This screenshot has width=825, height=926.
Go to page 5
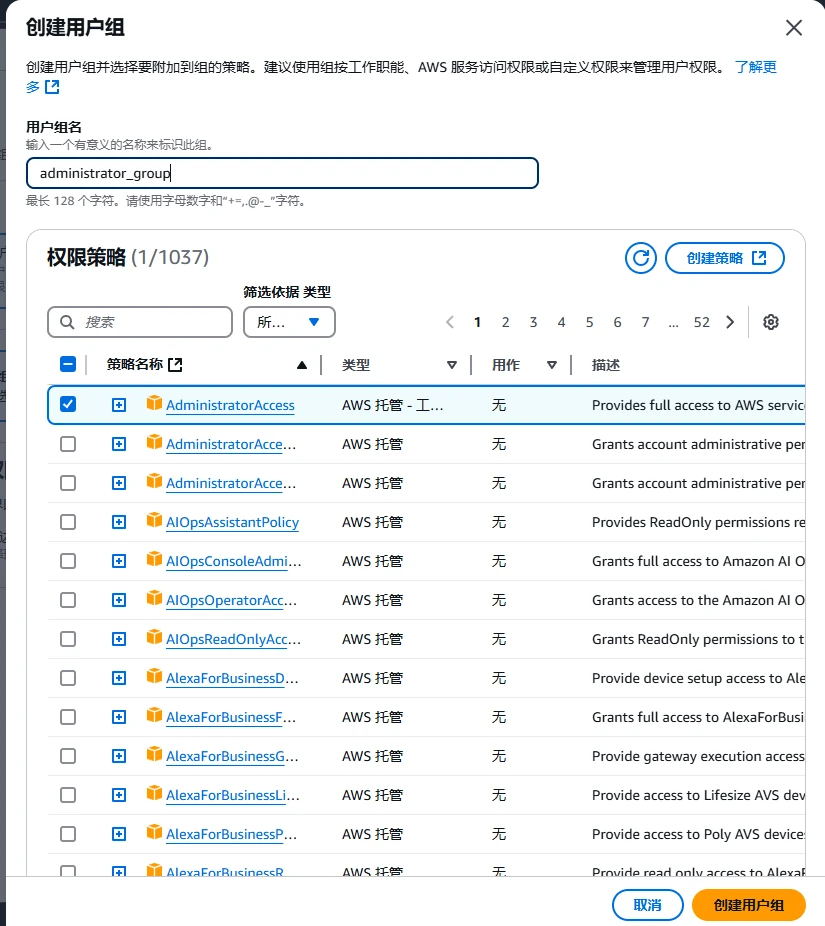[x=589, y=322]
